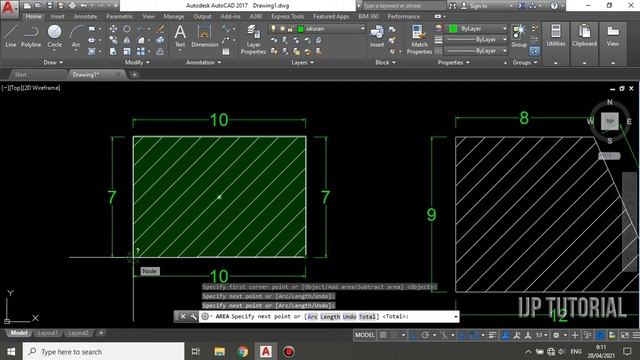Viewport: 640px width, 360px height.
Task: Insert a Table from Annotation panel
Action: pyautogui.click(x=226, y=52)
